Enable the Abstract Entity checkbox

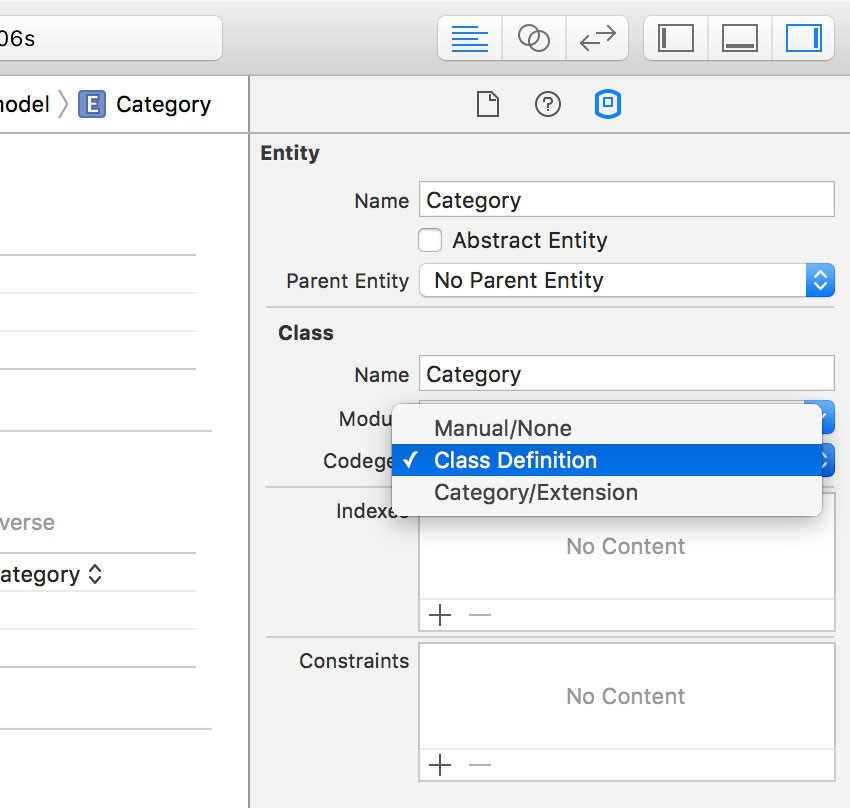(430, 240)
